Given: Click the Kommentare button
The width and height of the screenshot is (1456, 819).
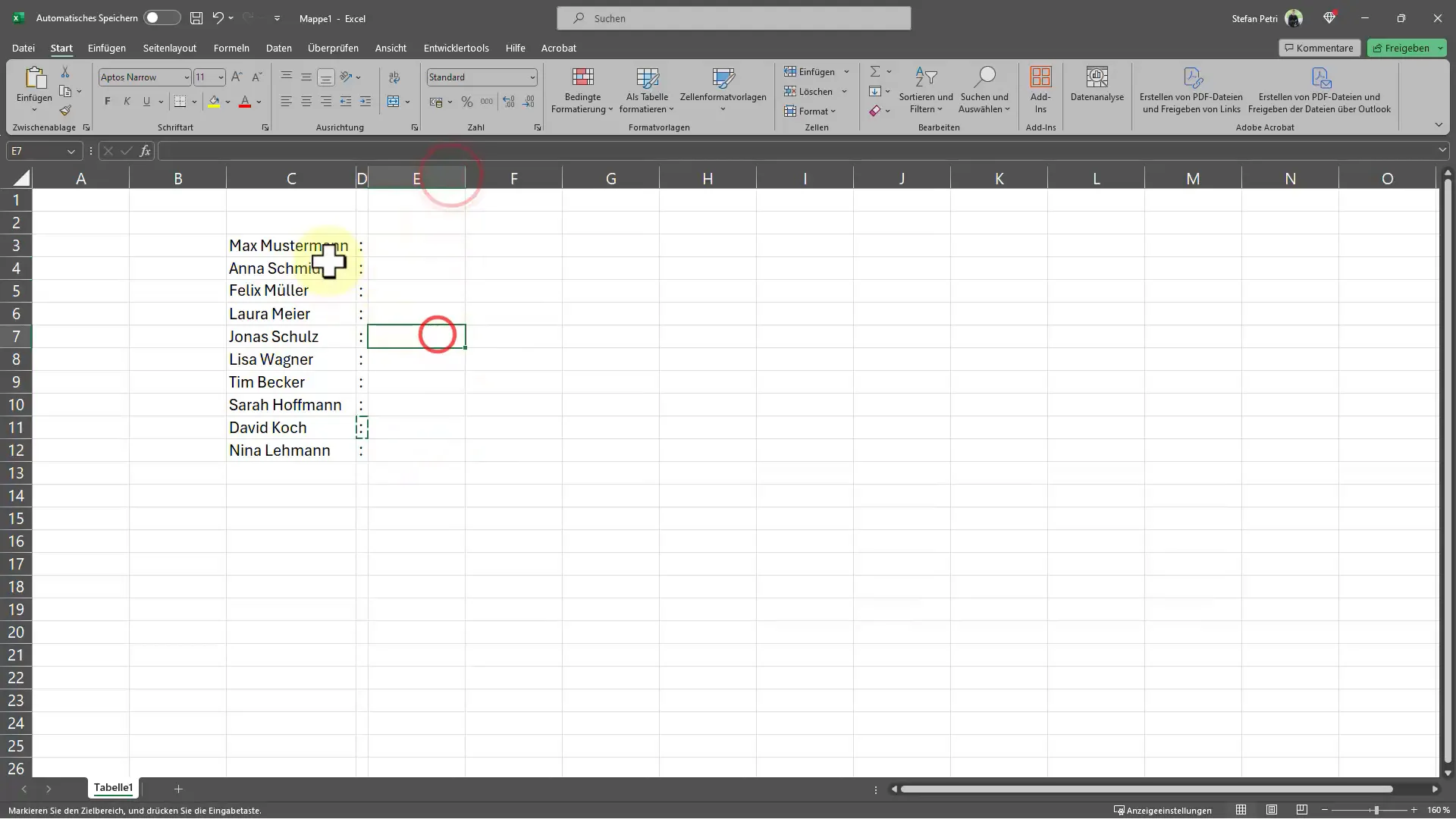Looking at the screenshot, I should click(x=1318, y=47).
